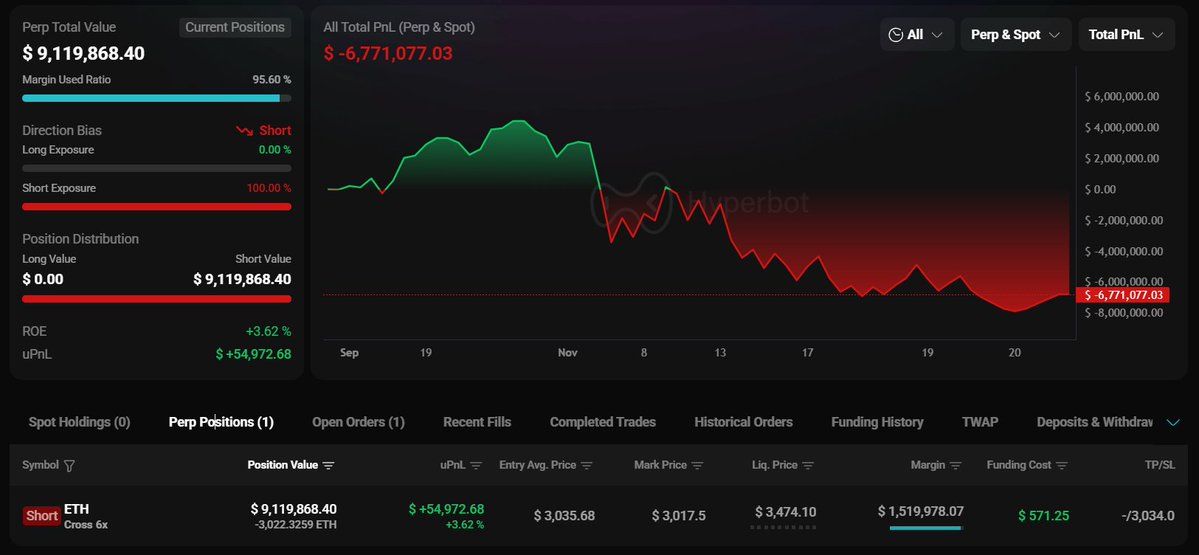Click the Position Distribution red bar
This screenshot has height=555, width=1199.
coord(157,299)
